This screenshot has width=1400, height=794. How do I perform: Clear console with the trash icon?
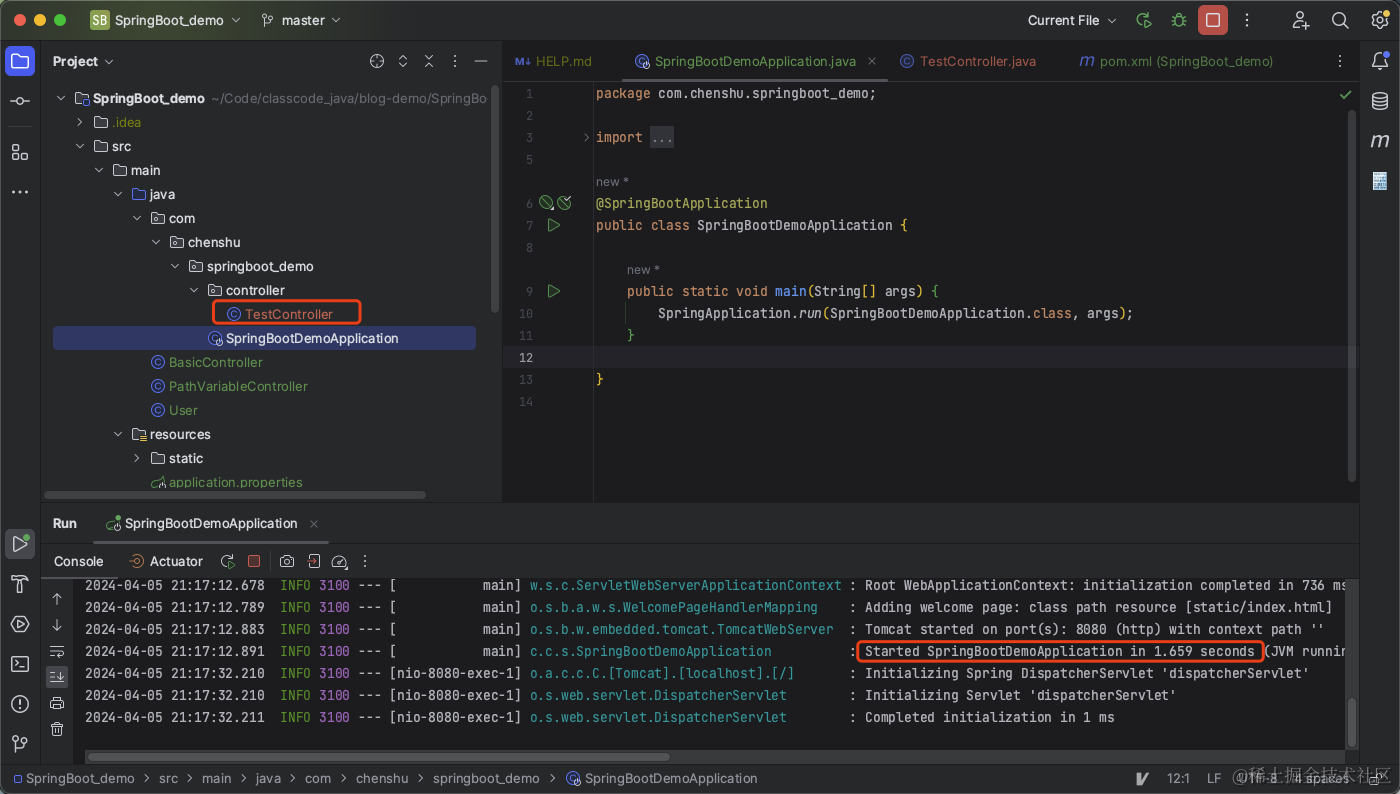(x=57, y=729)
